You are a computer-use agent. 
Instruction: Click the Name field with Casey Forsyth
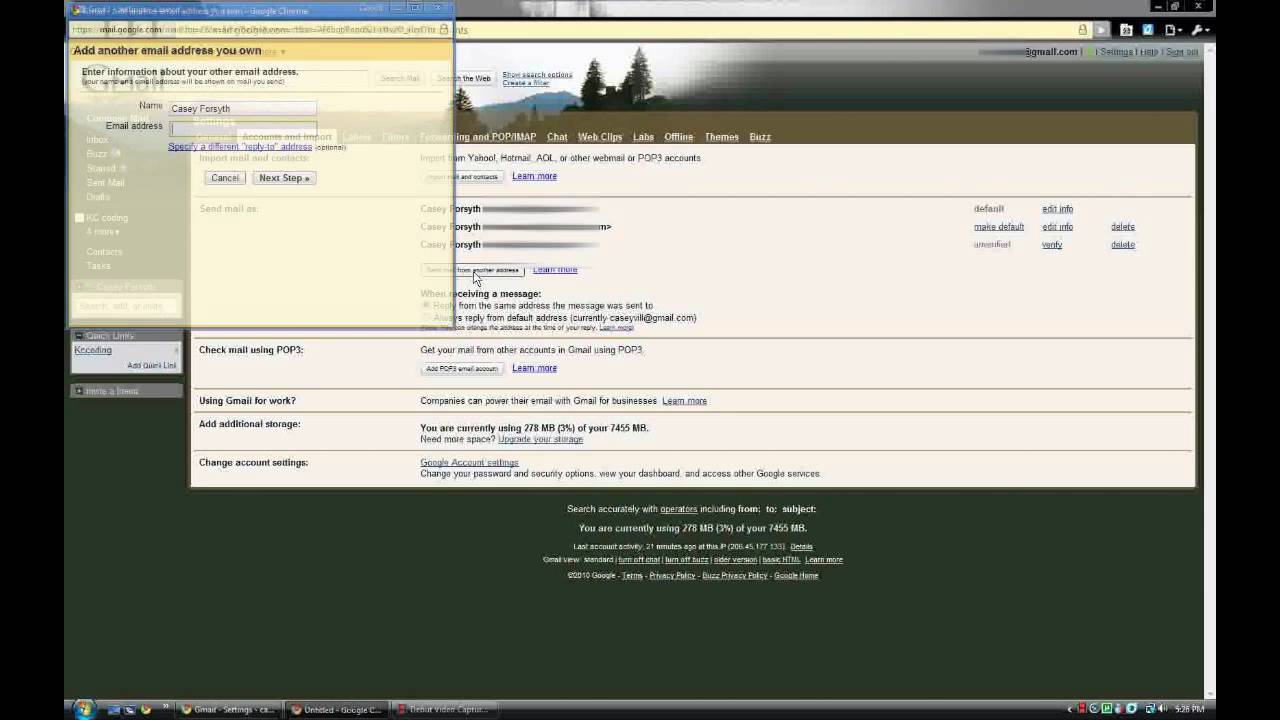(x=242, y=108)
